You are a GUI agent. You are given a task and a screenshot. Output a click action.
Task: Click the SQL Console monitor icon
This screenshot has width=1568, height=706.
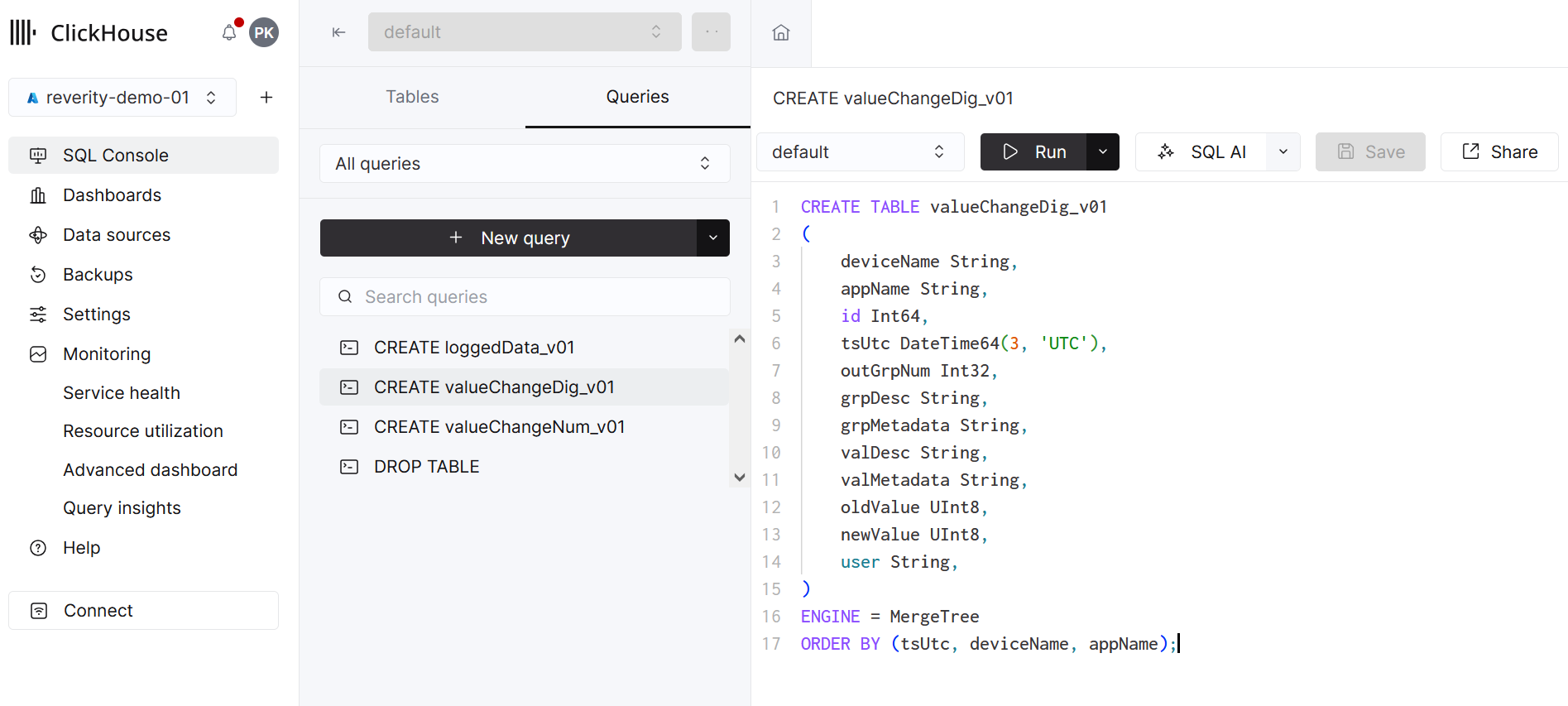38,156
